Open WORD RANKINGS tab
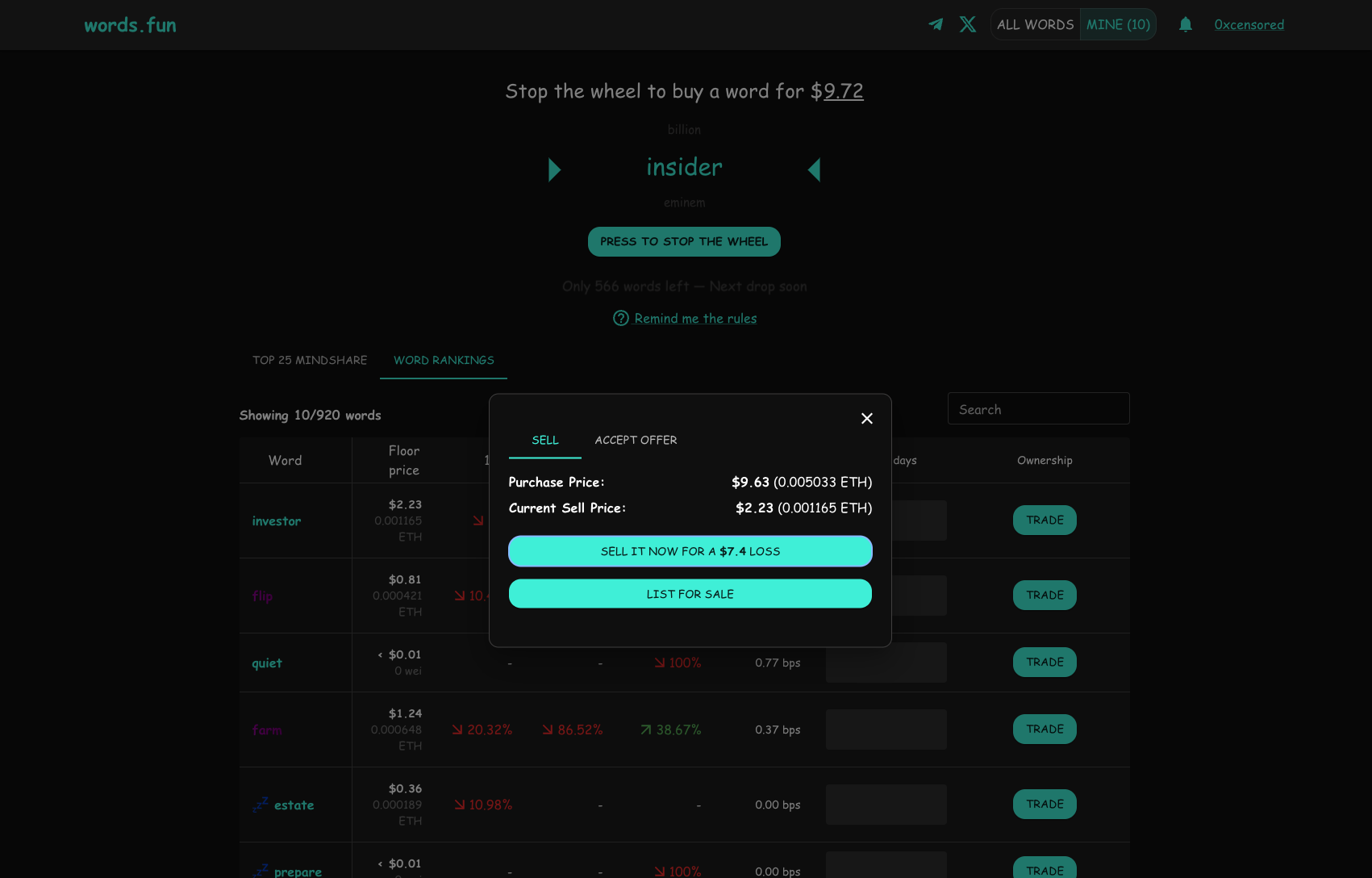Screen dimensions: 1372x878 click(x=444, y=360)
